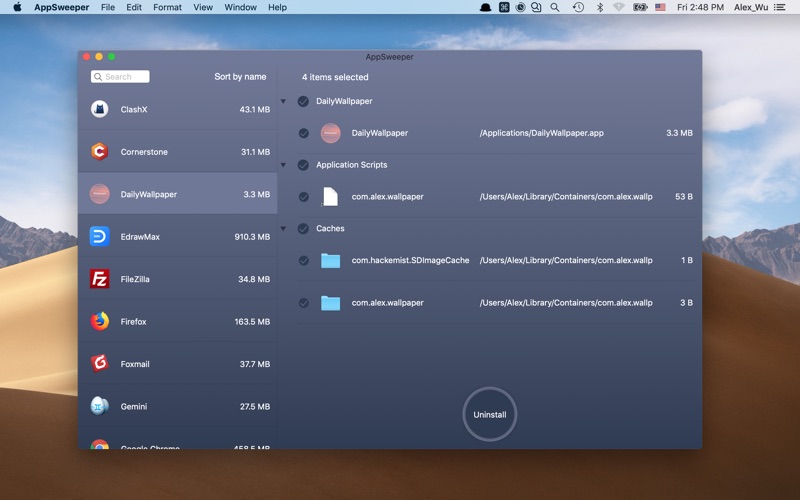800x500 pixels.
Task: Click the Cornerstone hexagon app icon
Action: tap(99, 152)
